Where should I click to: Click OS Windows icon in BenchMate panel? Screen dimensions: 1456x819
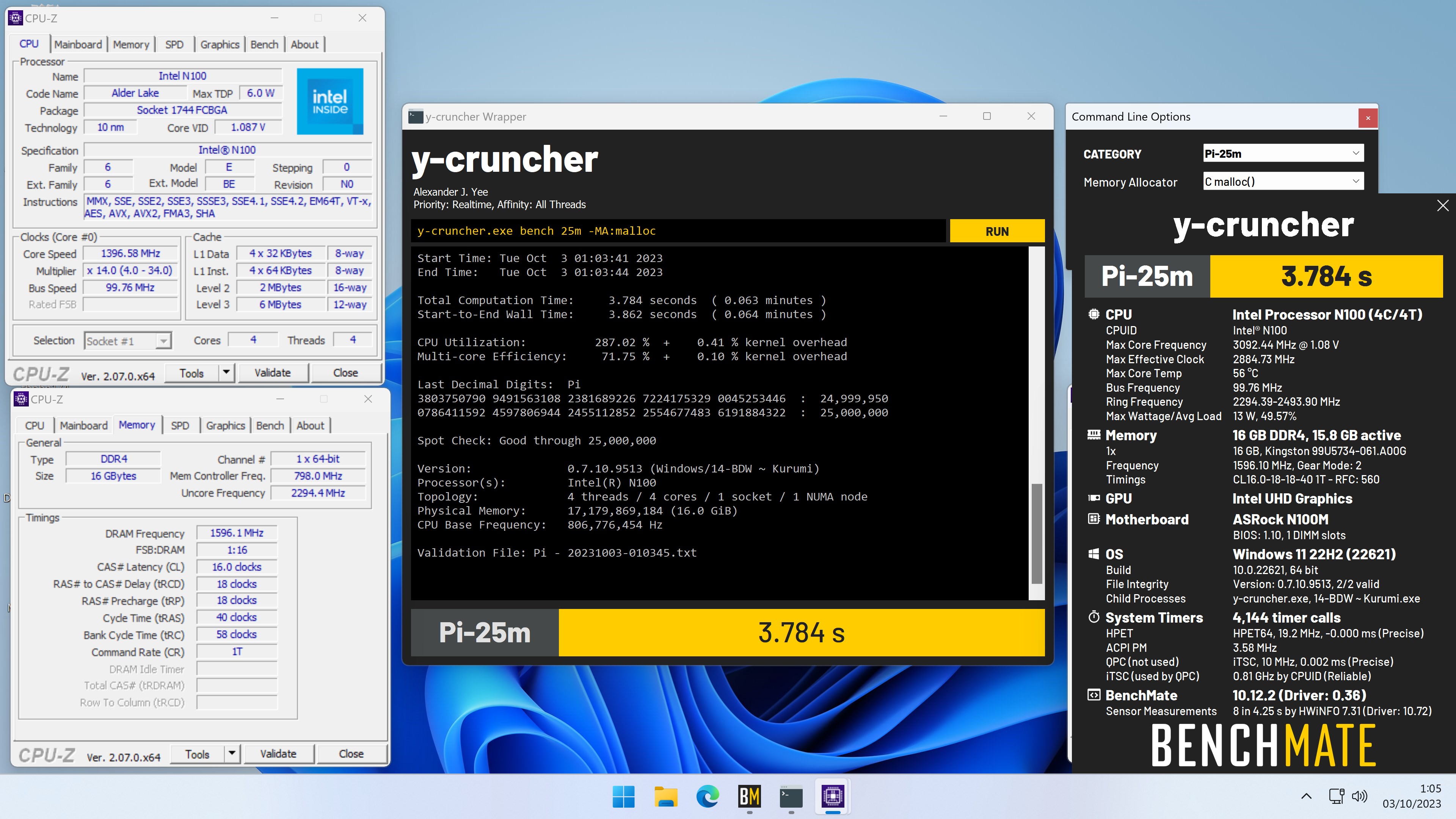pyautogui.click(x=1094, y=554)
